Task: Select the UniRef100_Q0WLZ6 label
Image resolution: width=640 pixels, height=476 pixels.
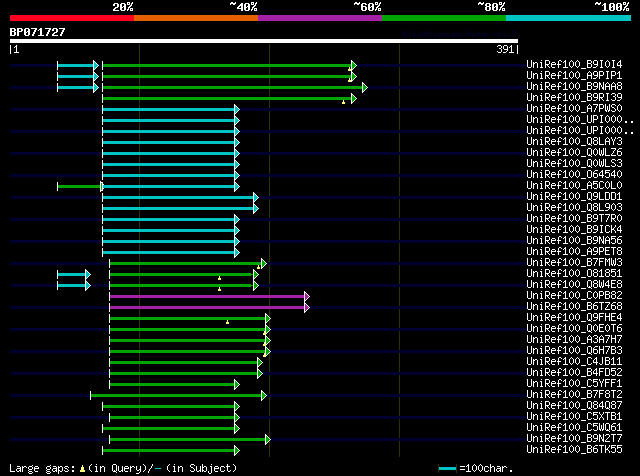Action: (x=574, y=152)
